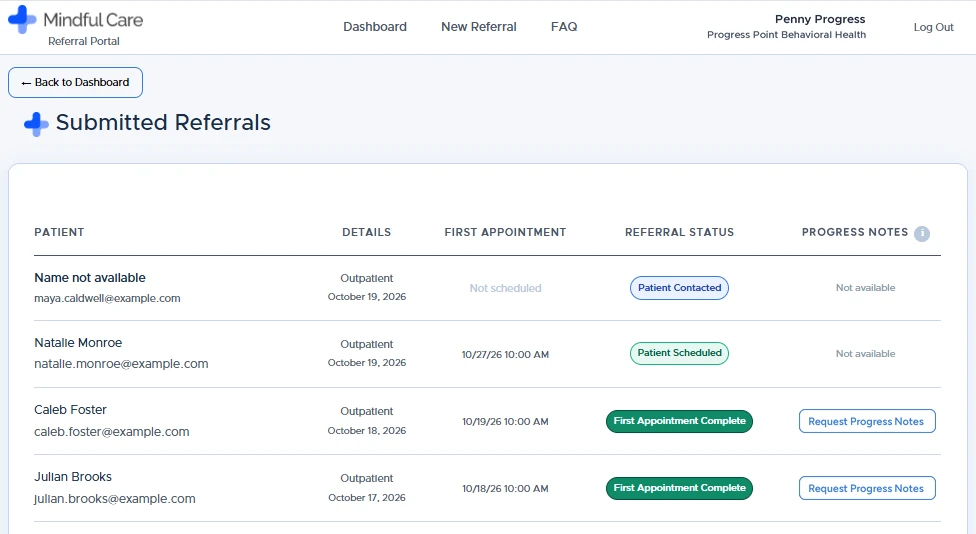Click Natalie Monroe's Not available notes

[x=865, y=354]
